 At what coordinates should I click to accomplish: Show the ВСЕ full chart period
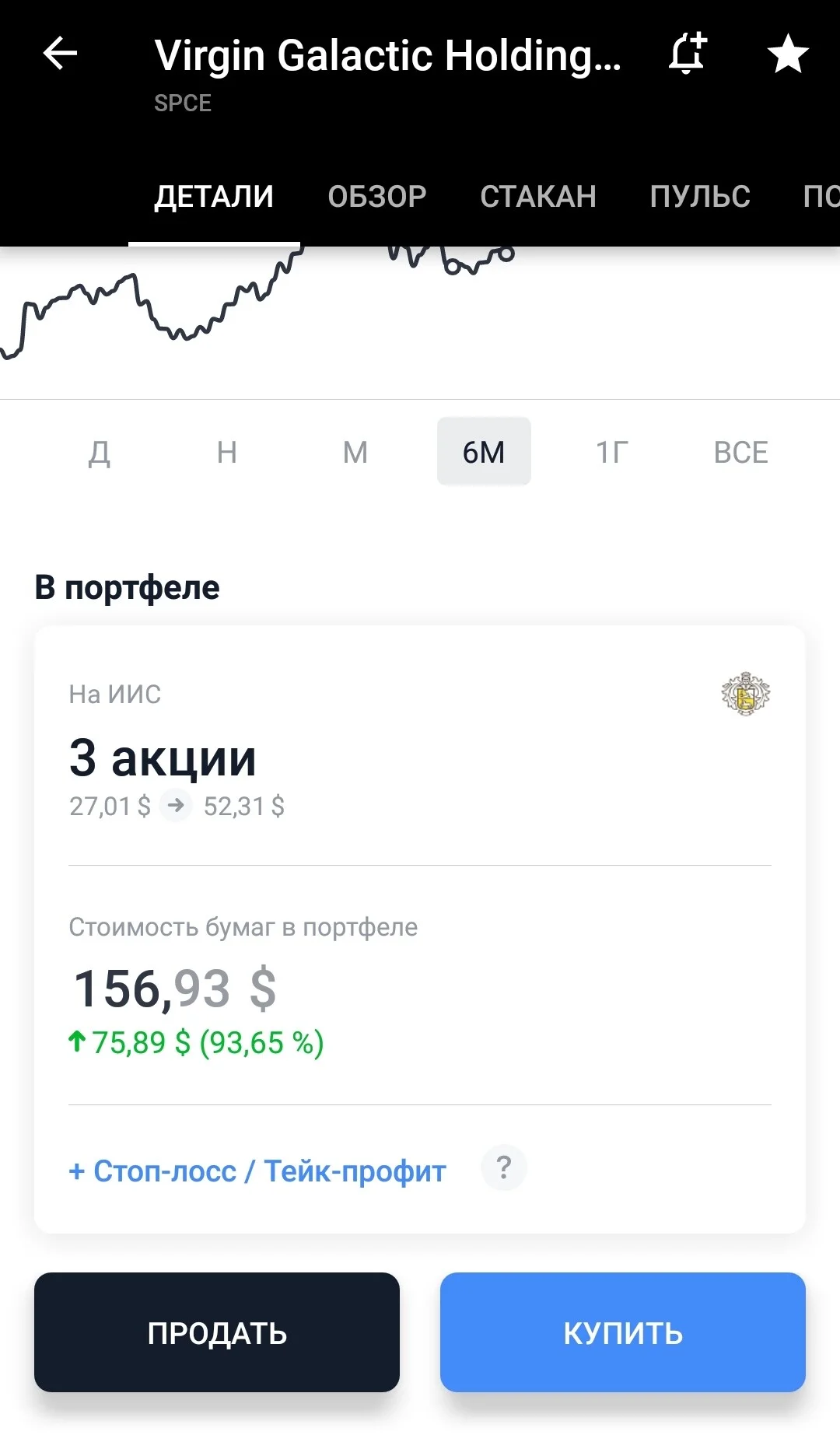[741, 452]
